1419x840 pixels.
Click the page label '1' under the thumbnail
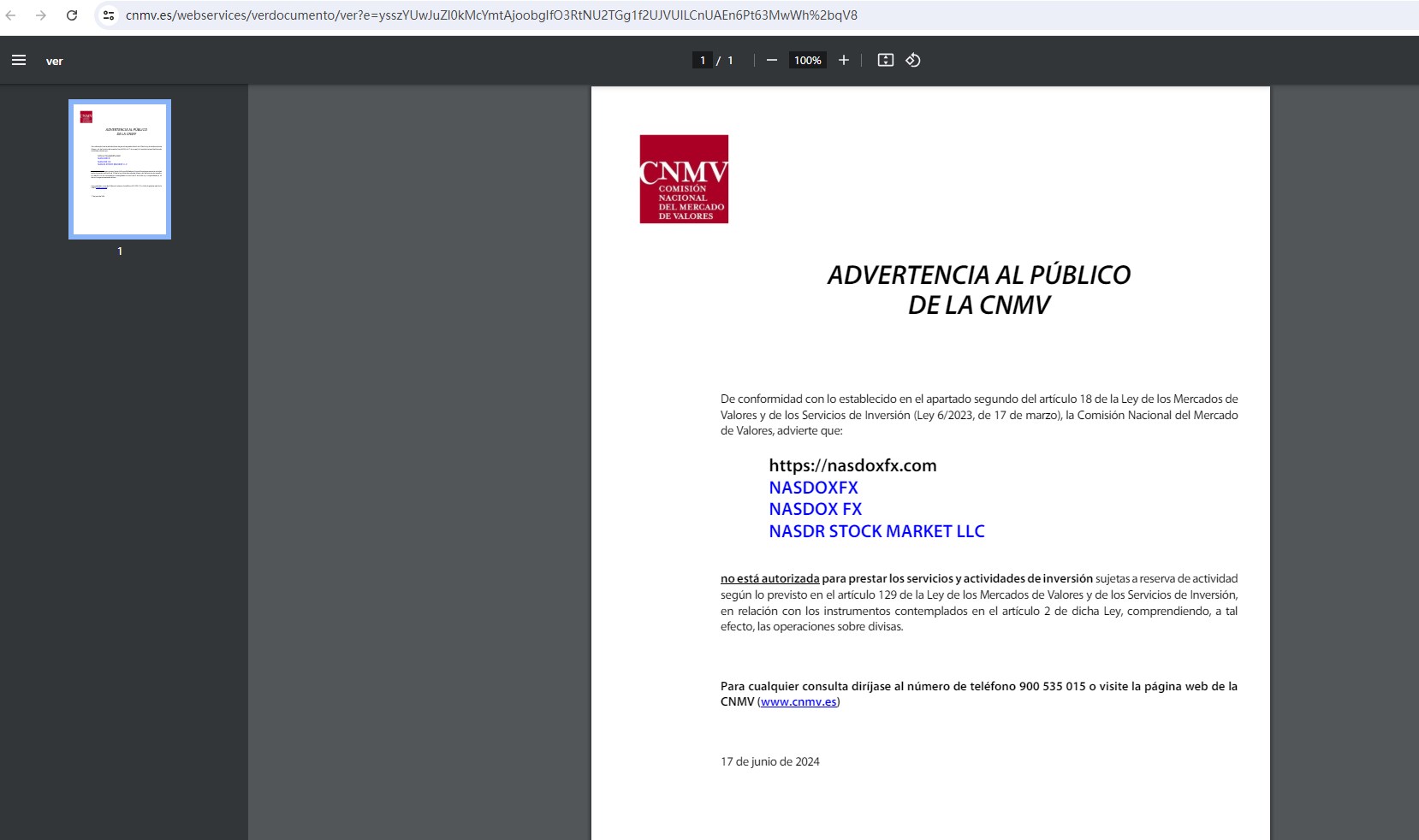[120, 251]
